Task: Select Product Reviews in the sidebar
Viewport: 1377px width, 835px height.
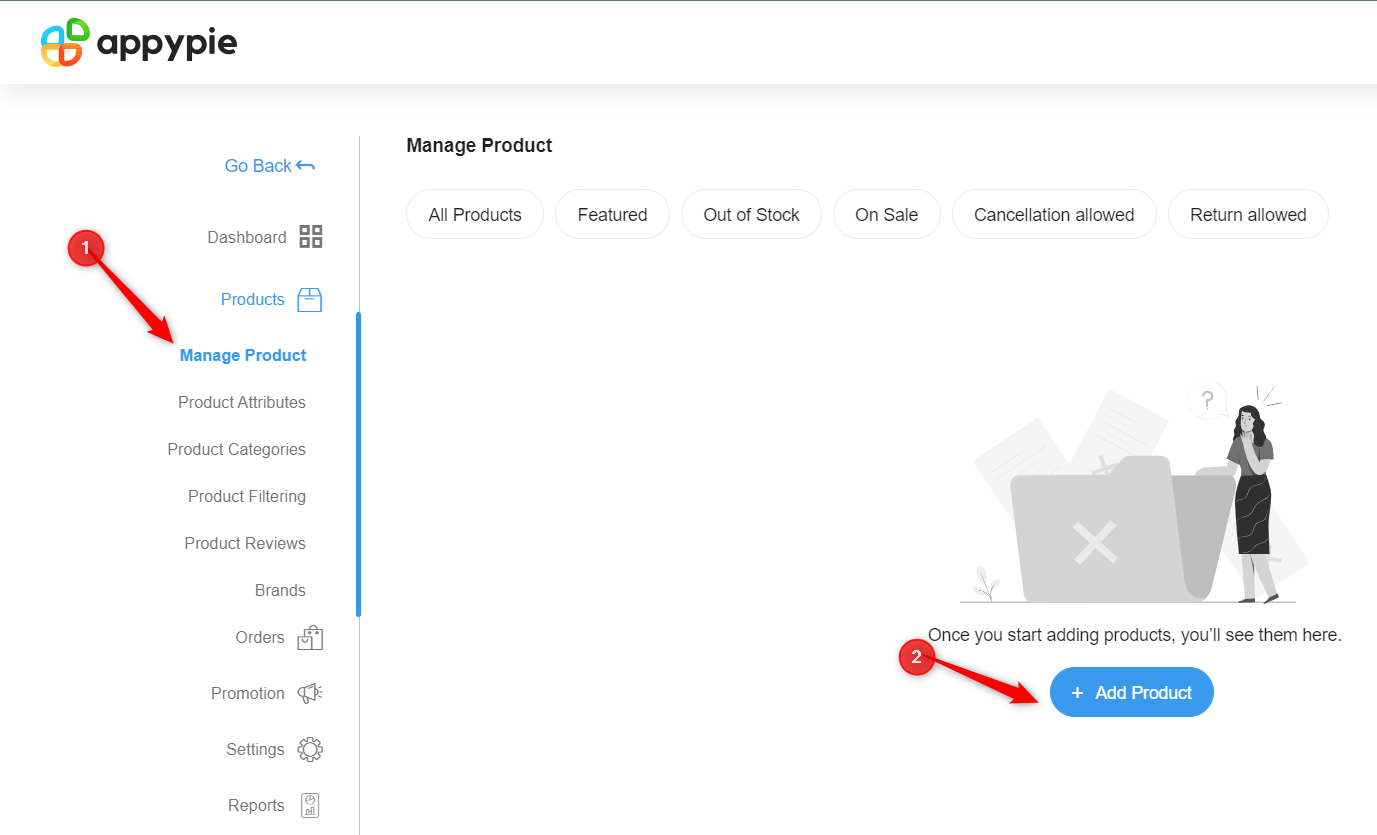Action: (x=244, y=543)
